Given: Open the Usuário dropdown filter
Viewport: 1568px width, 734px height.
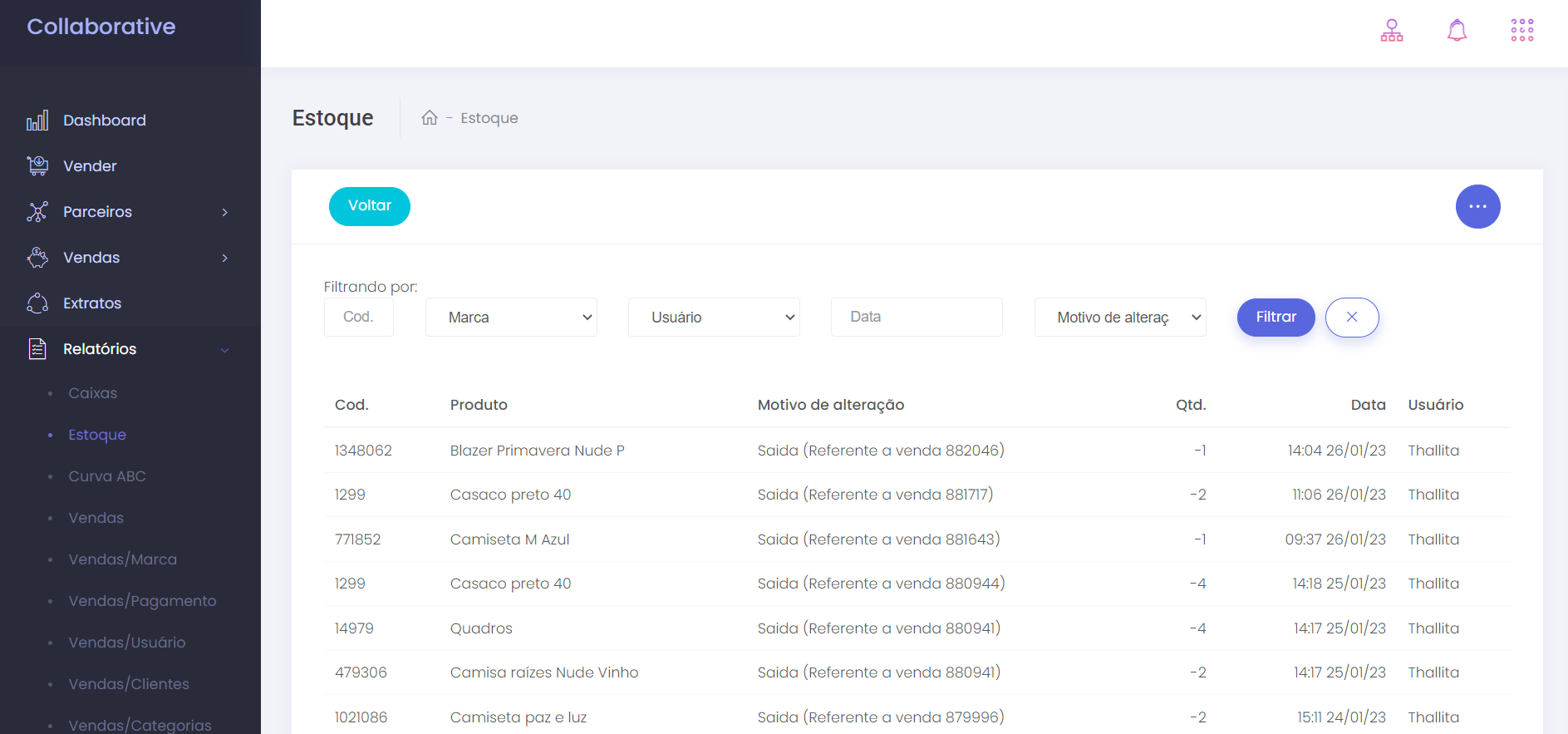Looking at the screenshot, I should click(714, 317).
